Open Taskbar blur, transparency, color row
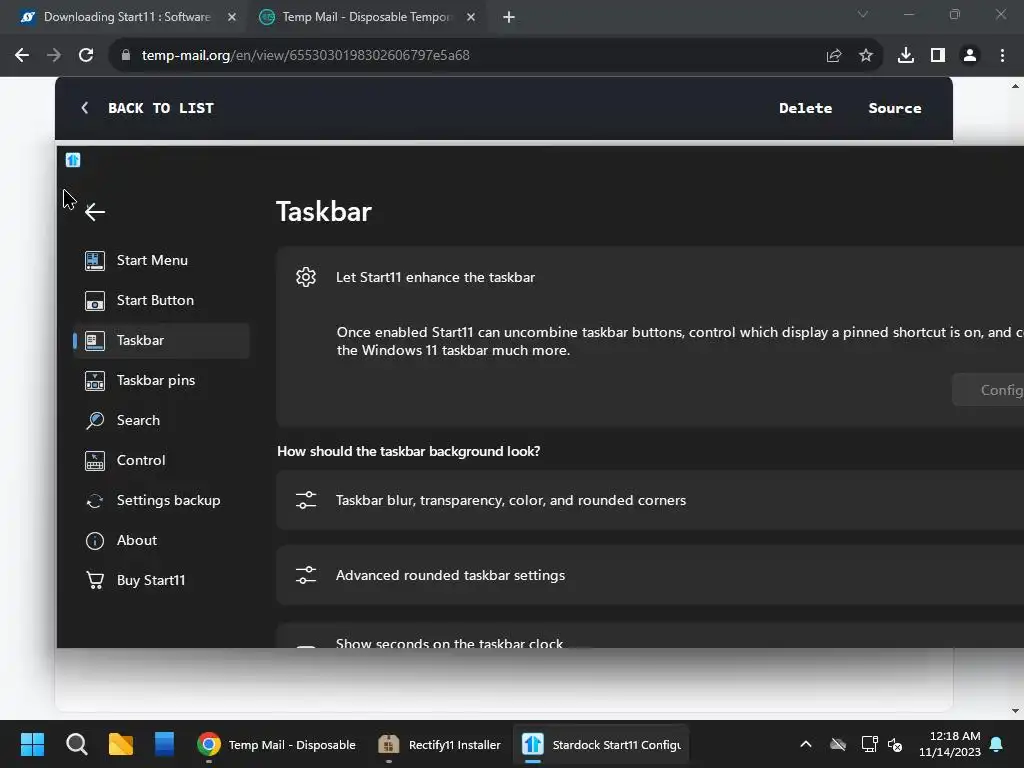The height and width of the screenshot is (768, 1024). 650,500
